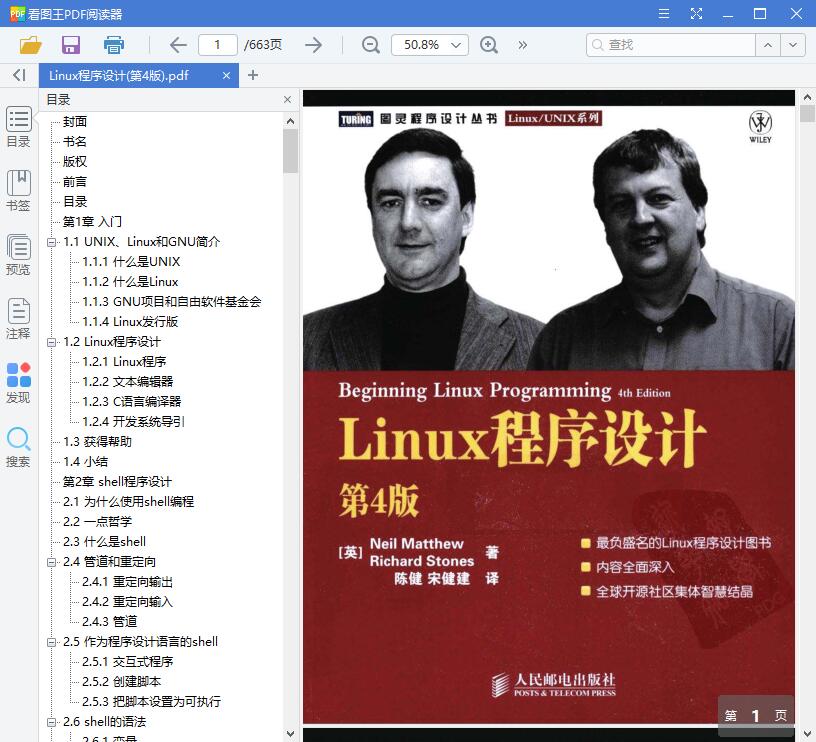Open section 1.1.3 GNU项目和自由软件基金会

point(172,302)
